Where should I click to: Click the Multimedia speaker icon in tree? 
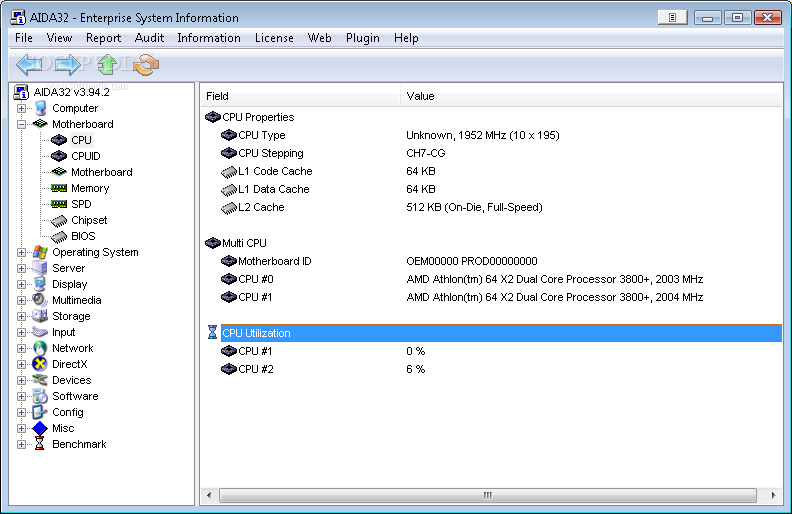40,300
